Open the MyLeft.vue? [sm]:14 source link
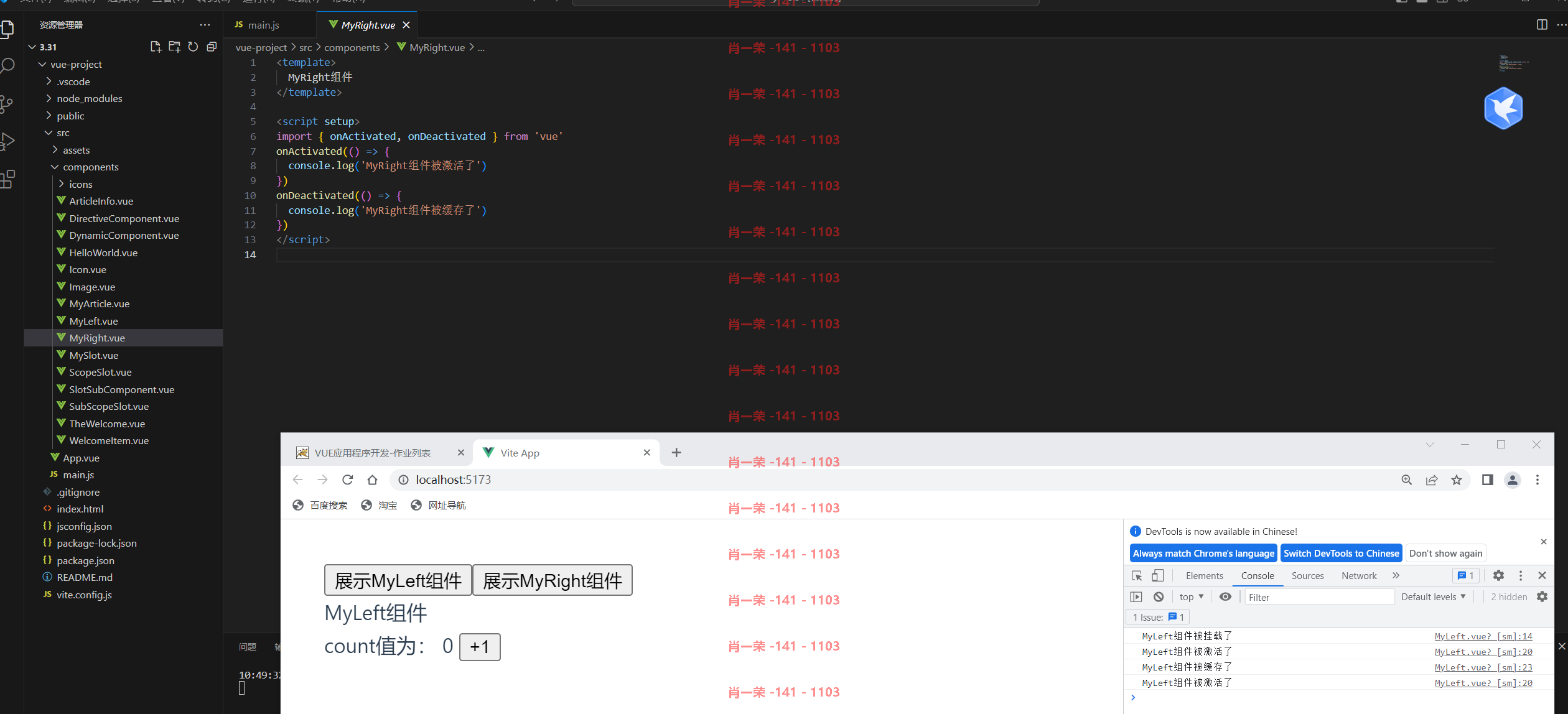 click(1483, 636)
